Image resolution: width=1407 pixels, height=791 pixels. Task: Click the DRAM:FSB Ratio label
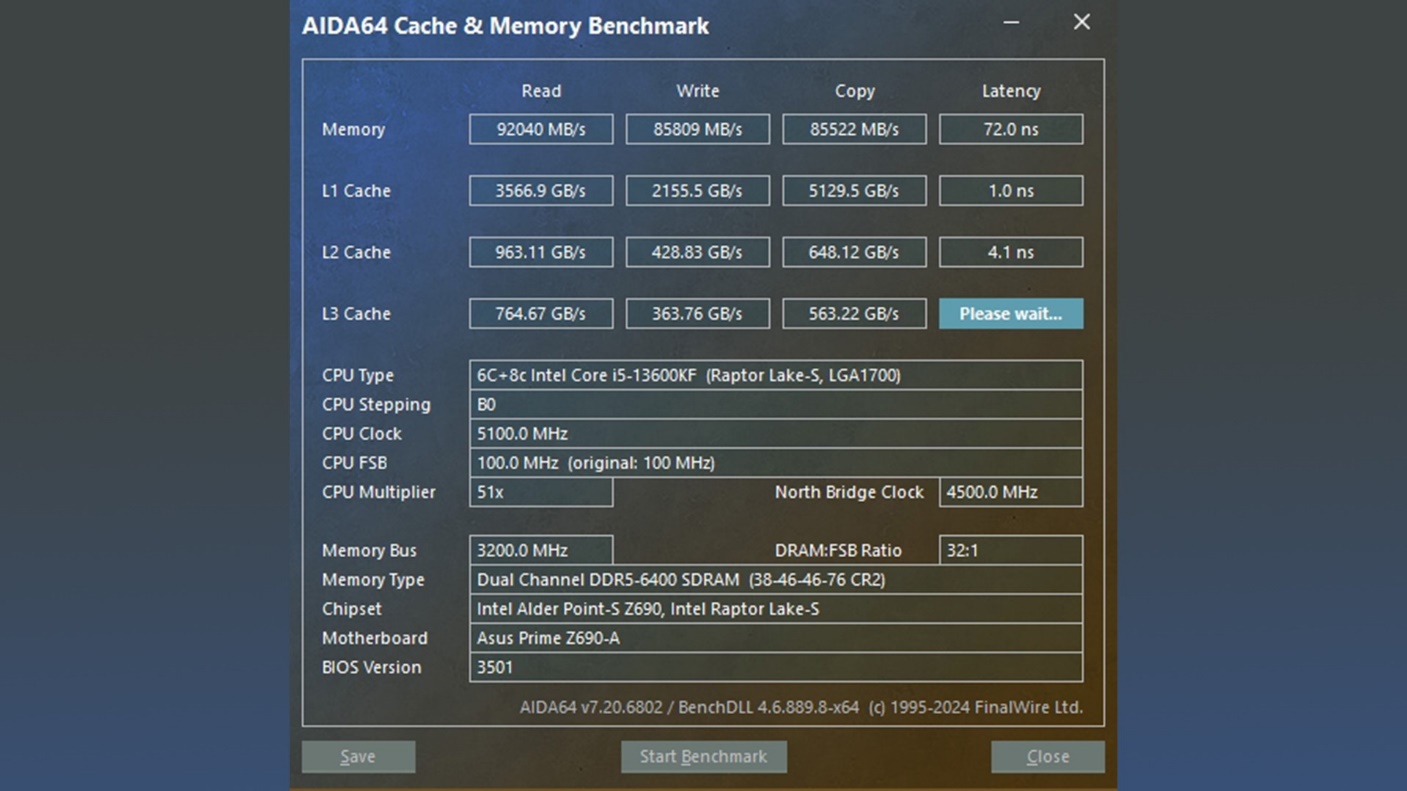point(838,551)
